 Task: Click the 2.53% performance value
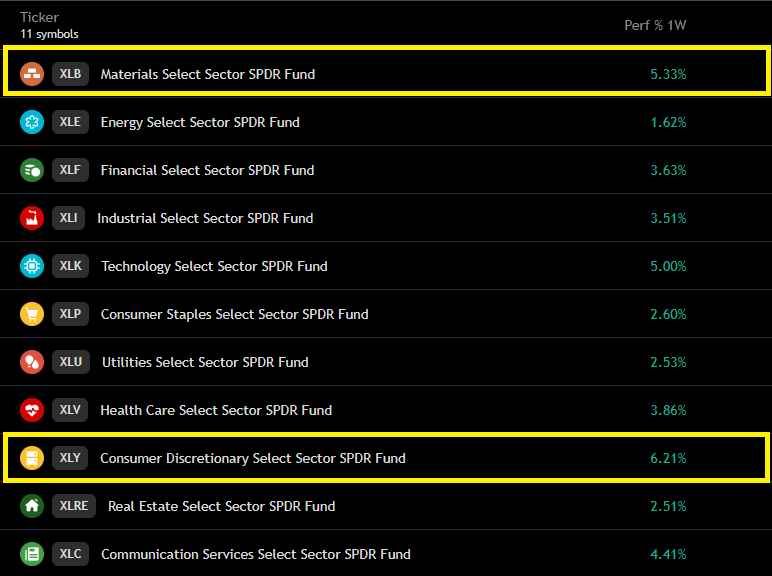[668, 362]
